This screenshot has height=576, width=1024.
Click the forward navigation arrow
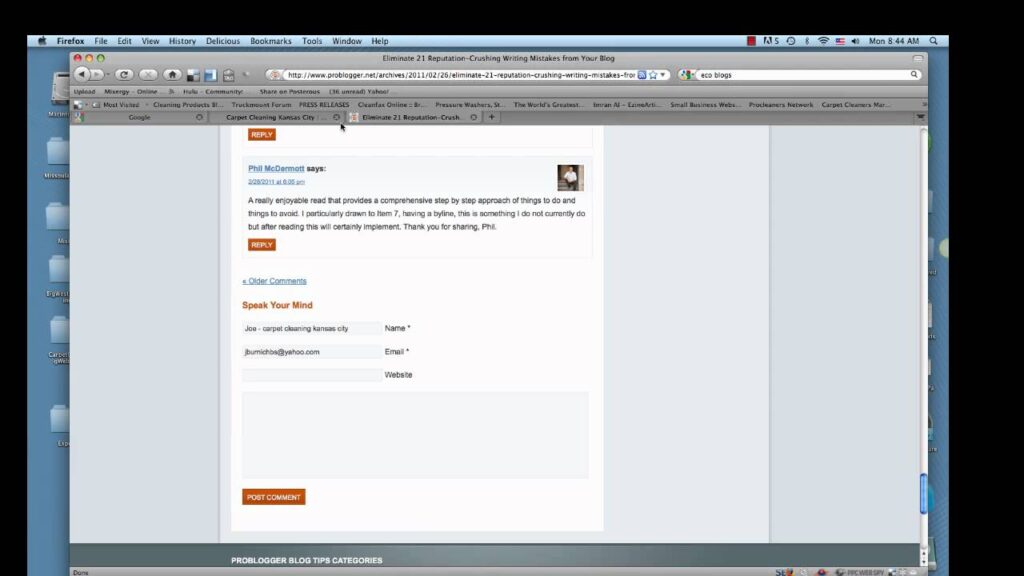[x=97, y=74]
